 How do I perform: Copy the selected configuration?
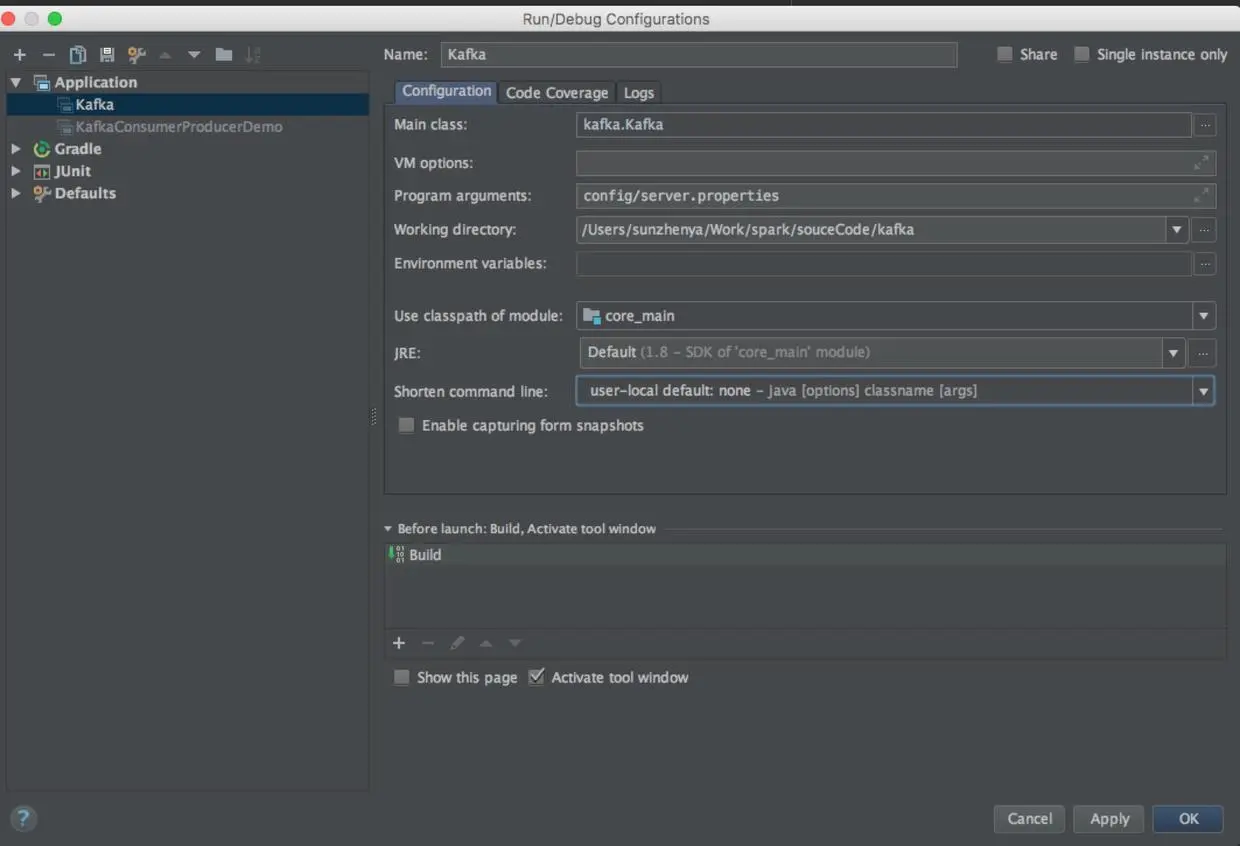point(77,55)
